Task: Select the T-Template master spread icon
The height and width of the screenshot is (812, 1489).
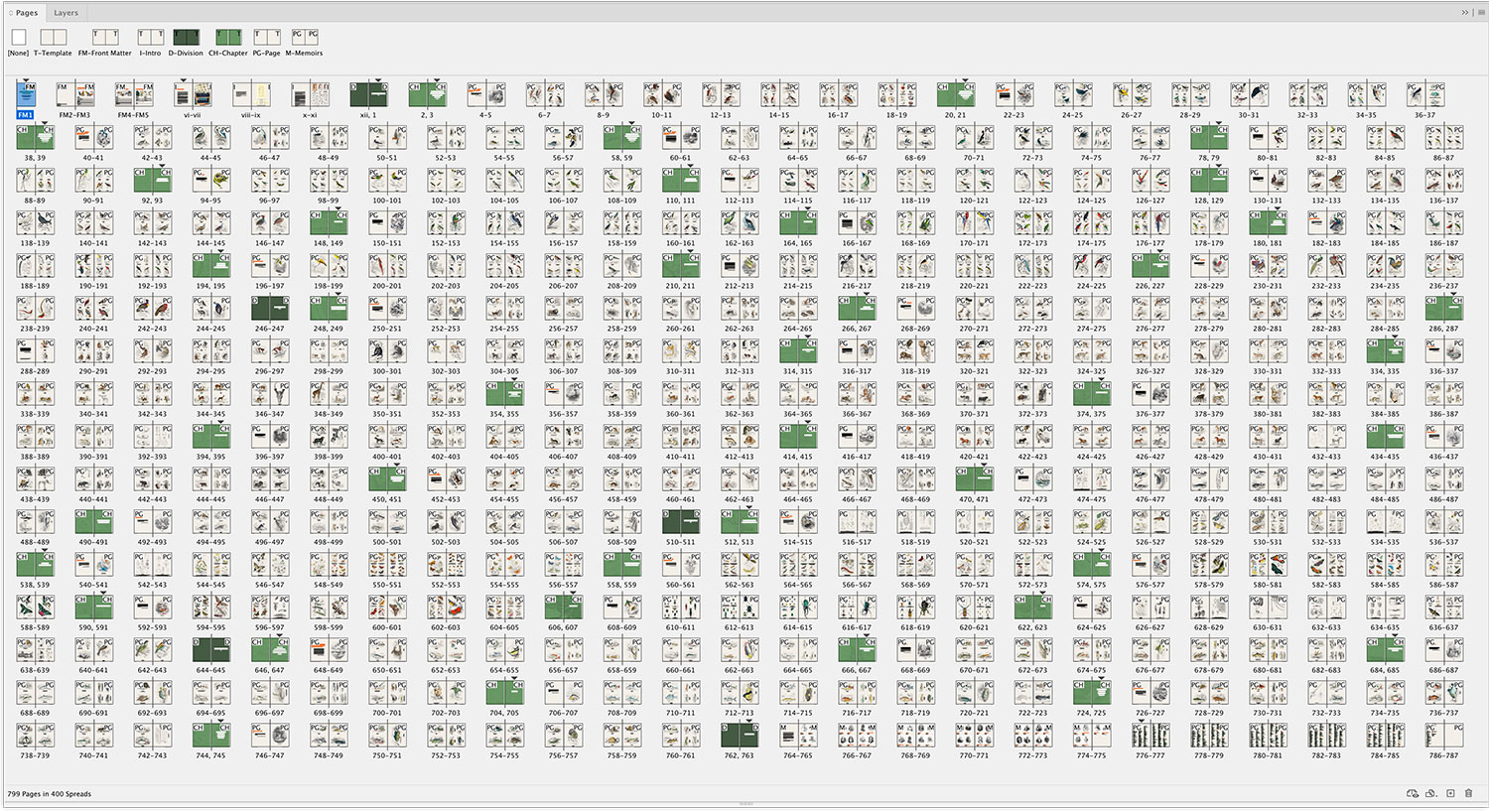Action: pyautogui.click(x=53, y=38)
